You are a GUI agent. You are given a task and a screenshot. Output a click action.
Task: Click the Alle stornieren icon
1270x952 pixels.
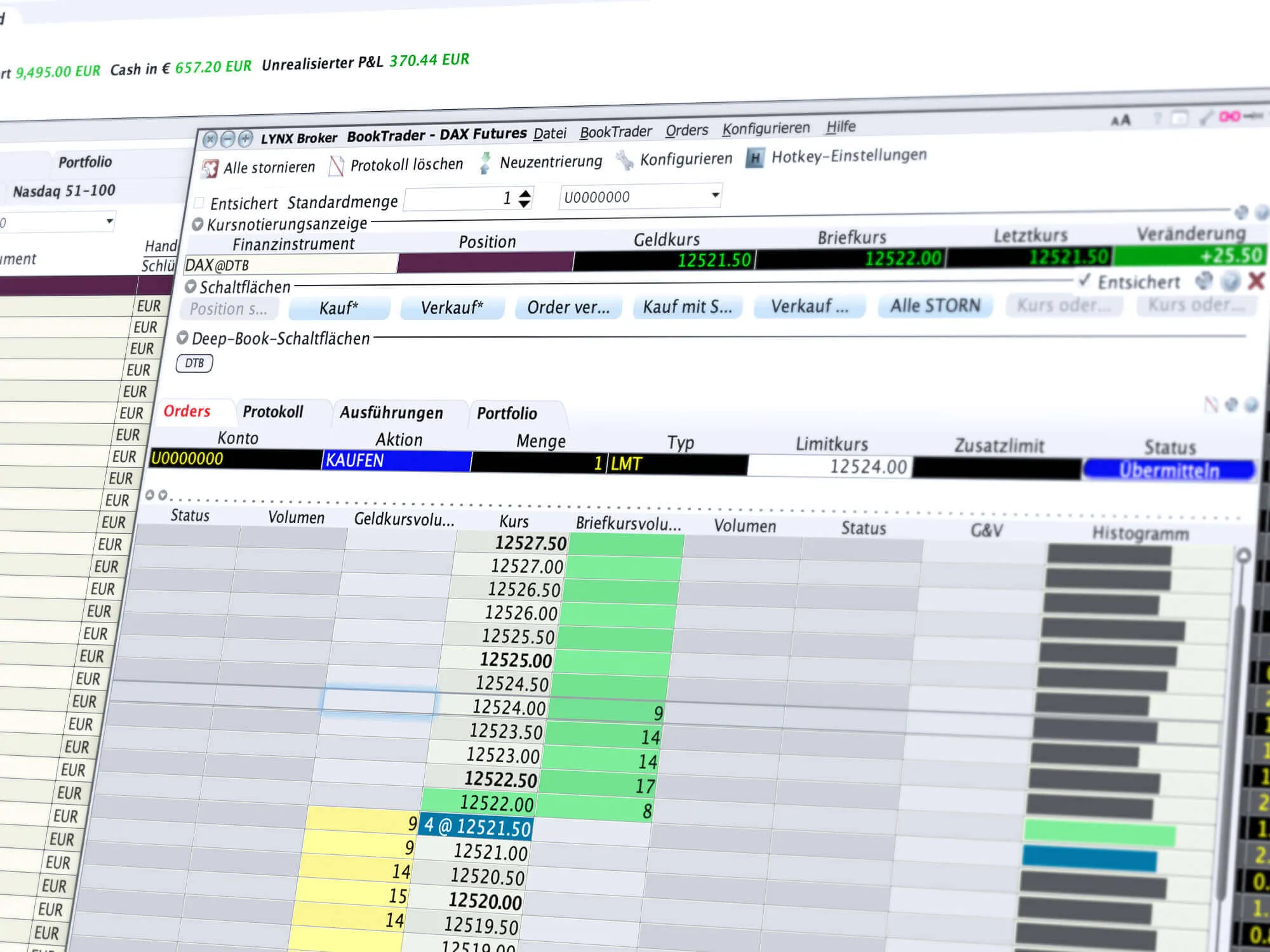[x=210, y=169]
